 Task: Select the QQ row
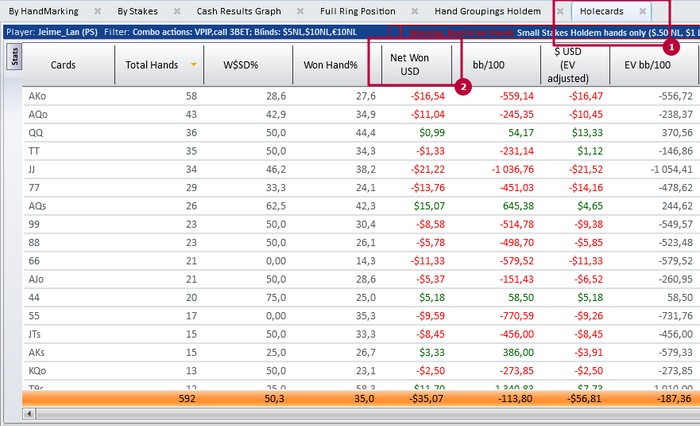tap(361, 133)
